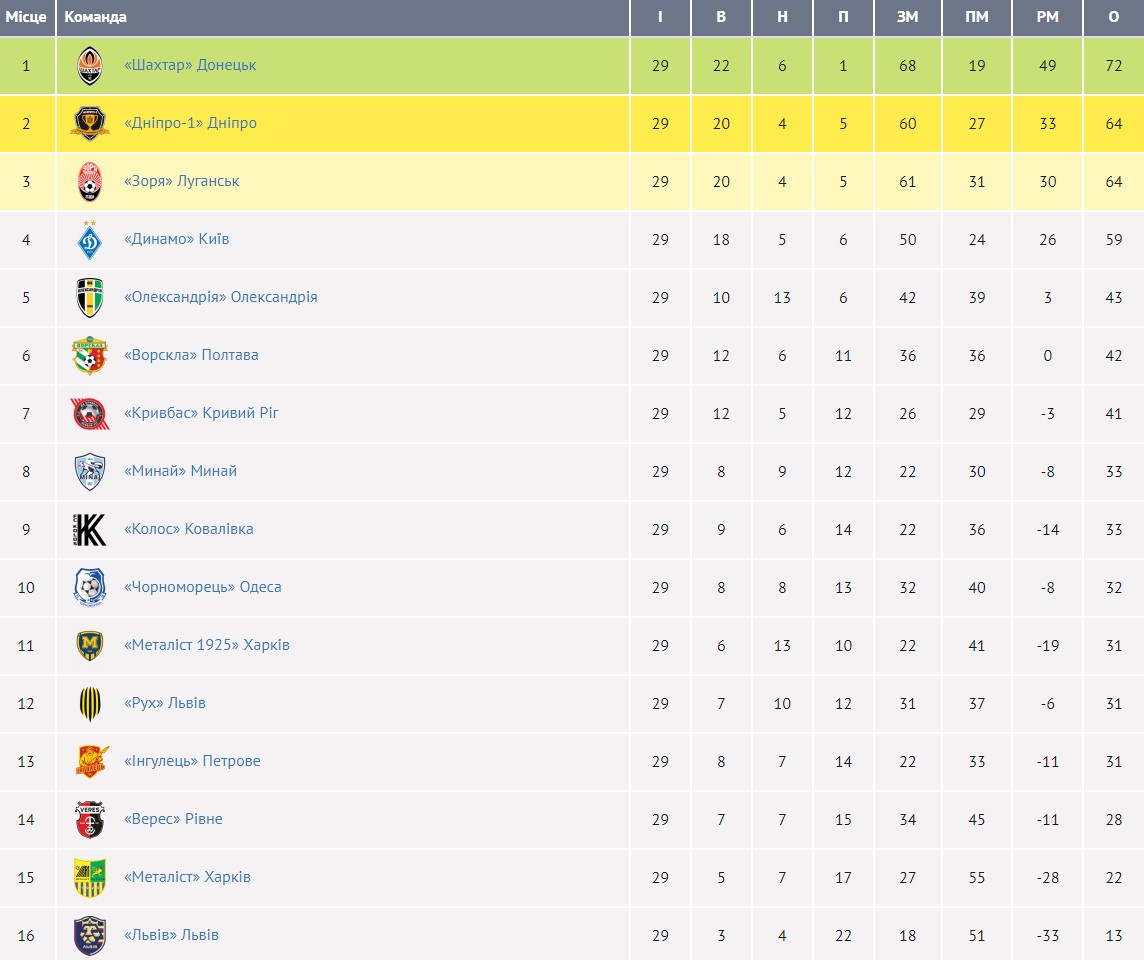Click the Shakhtar Donetsk club logo
The height and width of the screenshot is (960, 1144).
[90, 66]
